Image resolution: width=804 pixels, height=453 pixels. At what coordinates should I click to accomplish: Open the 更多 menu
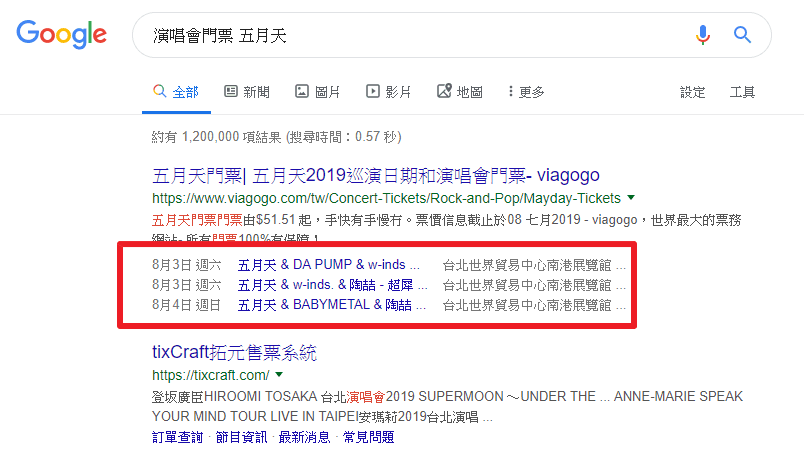click(x=526, y=92)
